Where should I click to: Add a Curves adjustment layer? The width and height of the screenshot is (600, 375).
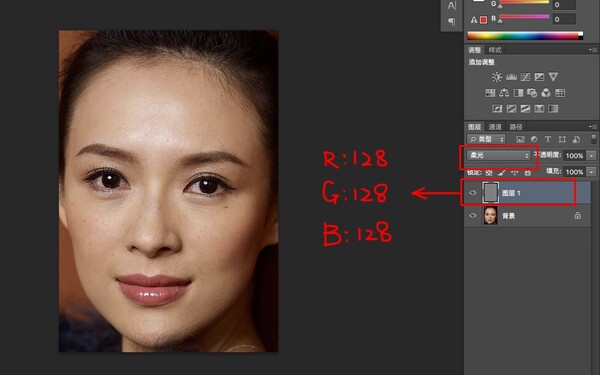(525, 77)
